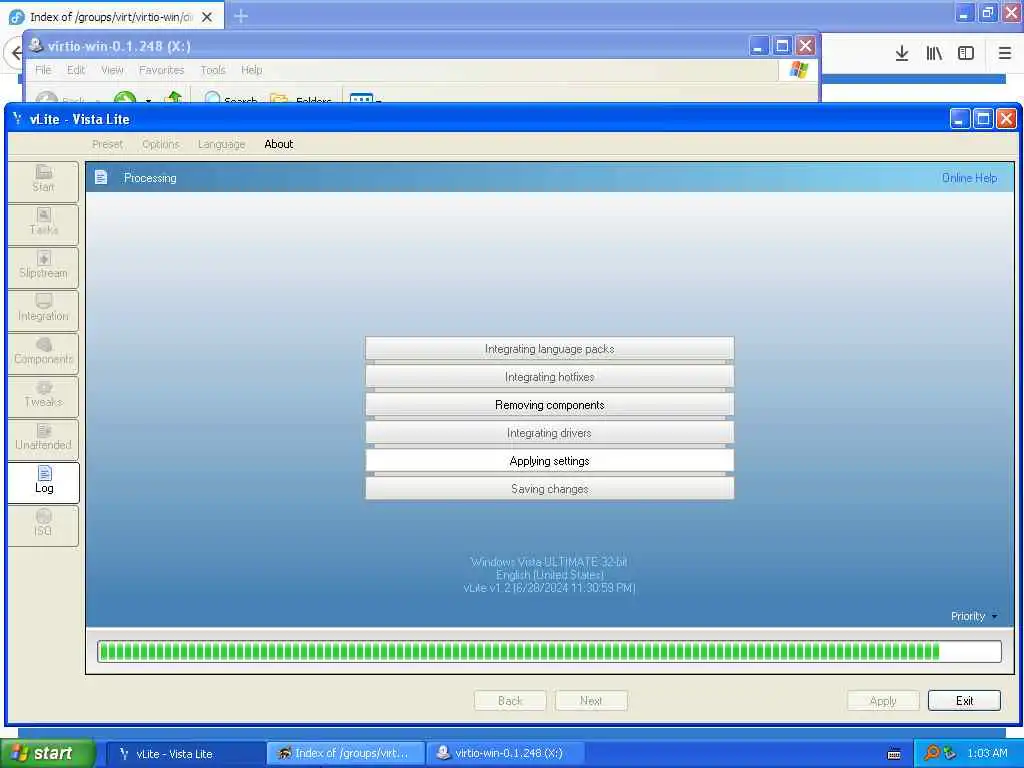The height and width of the screenshot is (768, 1024).
Task: Click the Views icon in Explorer toolbar
Action: [361, 98]
